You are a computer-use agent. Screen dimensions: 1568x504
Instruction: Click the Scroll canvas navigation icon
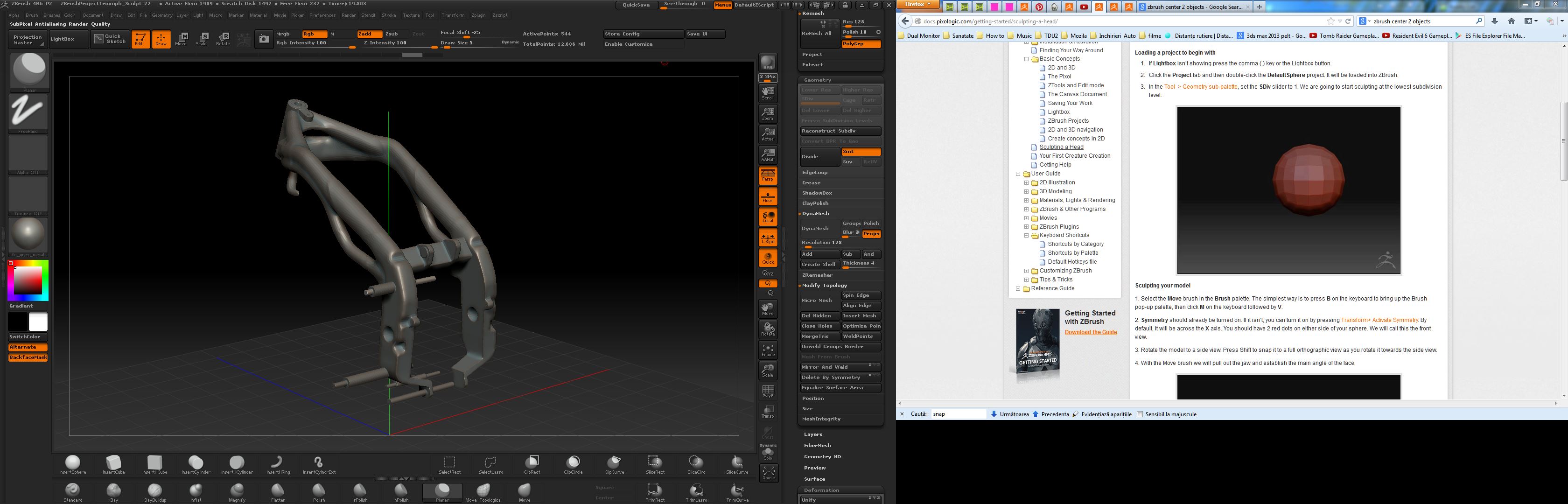768,93
